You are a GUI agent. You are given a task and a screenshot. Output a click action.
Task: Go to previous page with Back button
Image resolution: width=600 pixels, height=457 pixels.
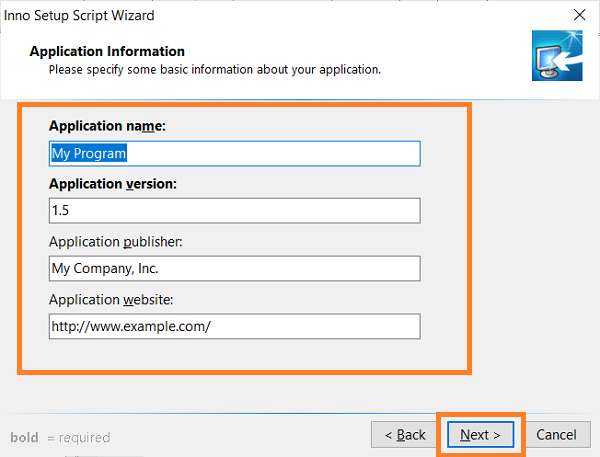tap(405, 434)
